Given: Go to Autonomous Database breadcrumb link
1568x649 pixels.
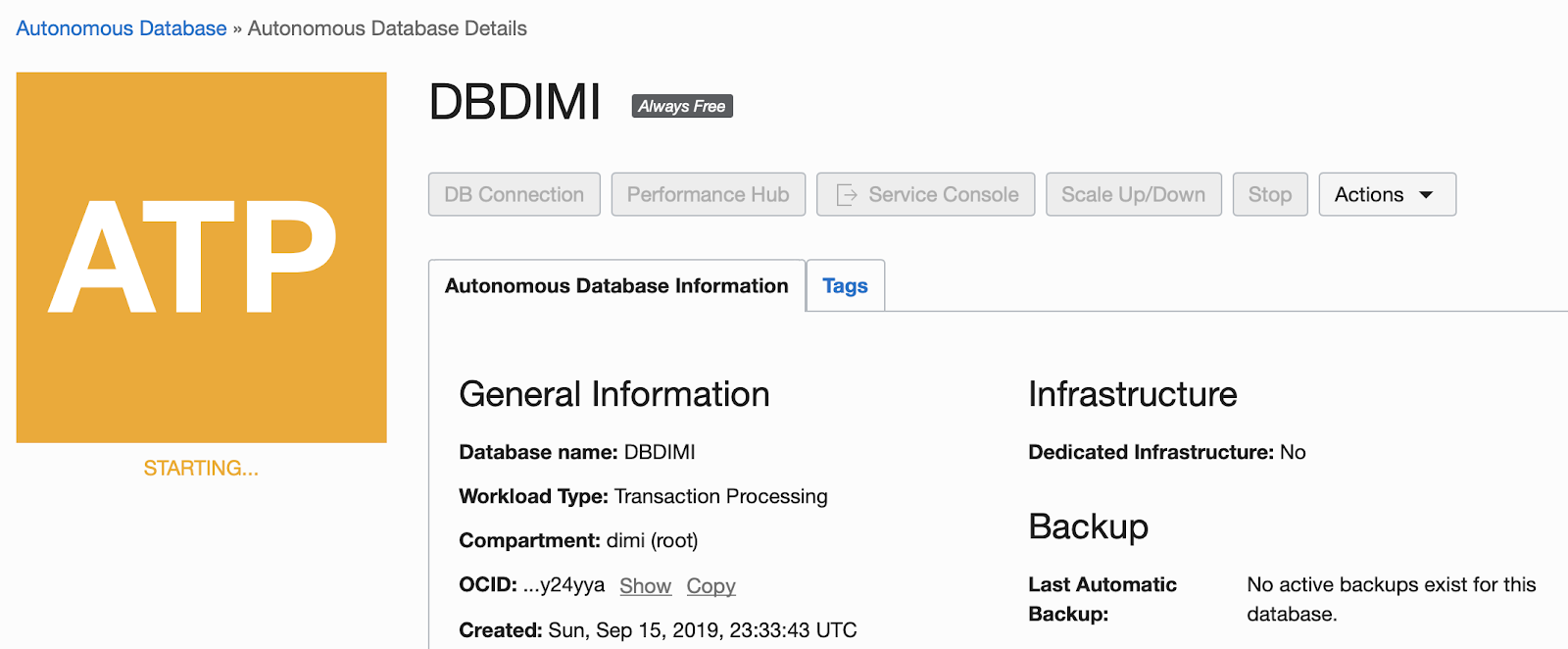Looking at the screenshot, I should click(x=122, y=28).
